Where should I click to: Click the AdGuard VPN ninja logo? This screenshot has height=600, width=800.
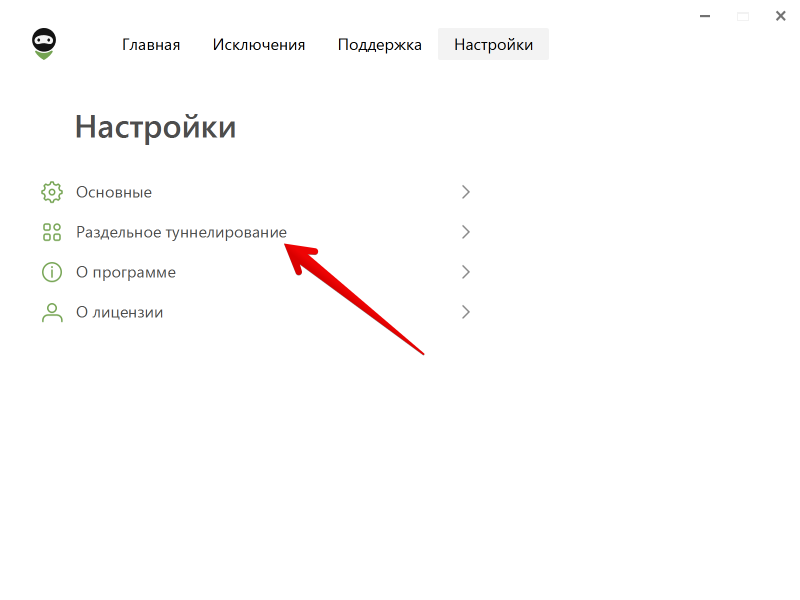[44, 44]
